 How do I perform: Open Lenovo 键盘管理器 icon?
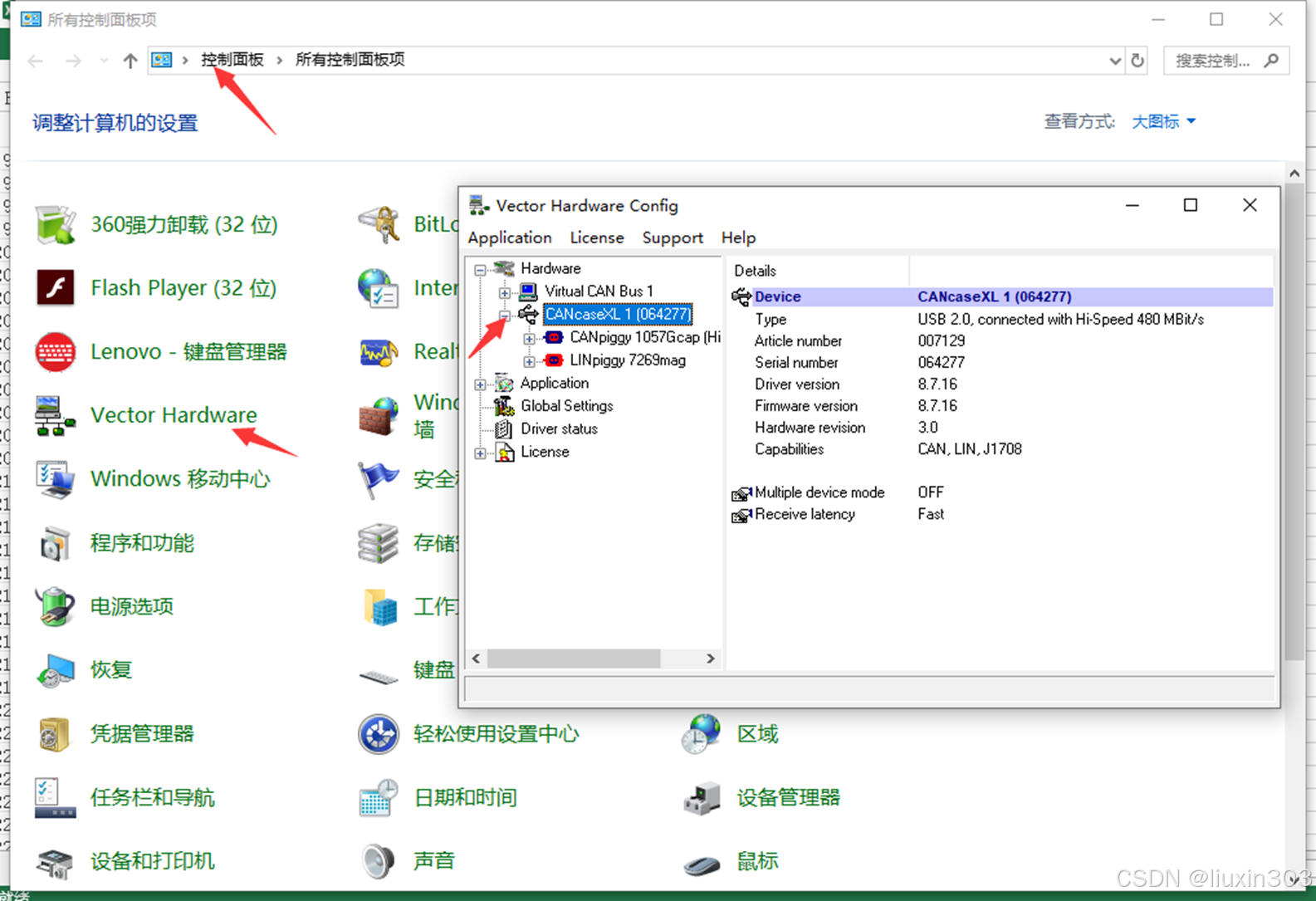tap(56, 352)
